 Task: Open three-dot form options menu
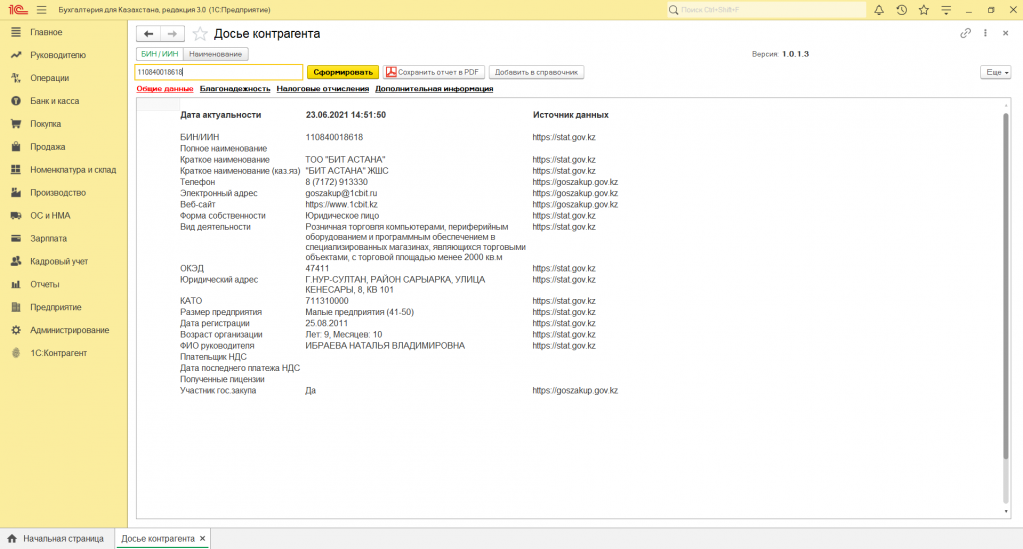[x=985, y=33]
